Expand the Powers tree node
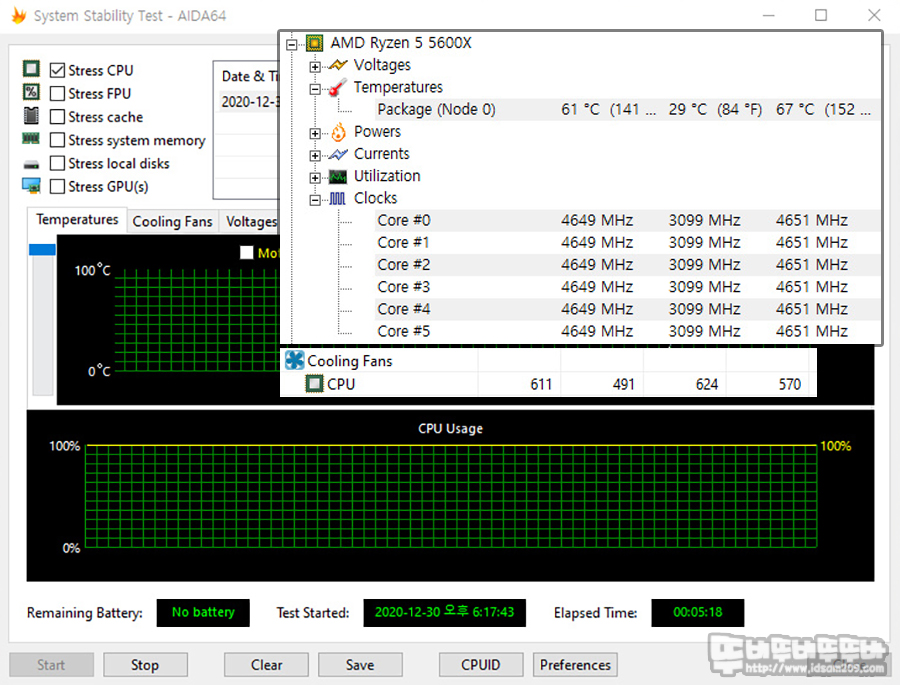 [315, 133]
